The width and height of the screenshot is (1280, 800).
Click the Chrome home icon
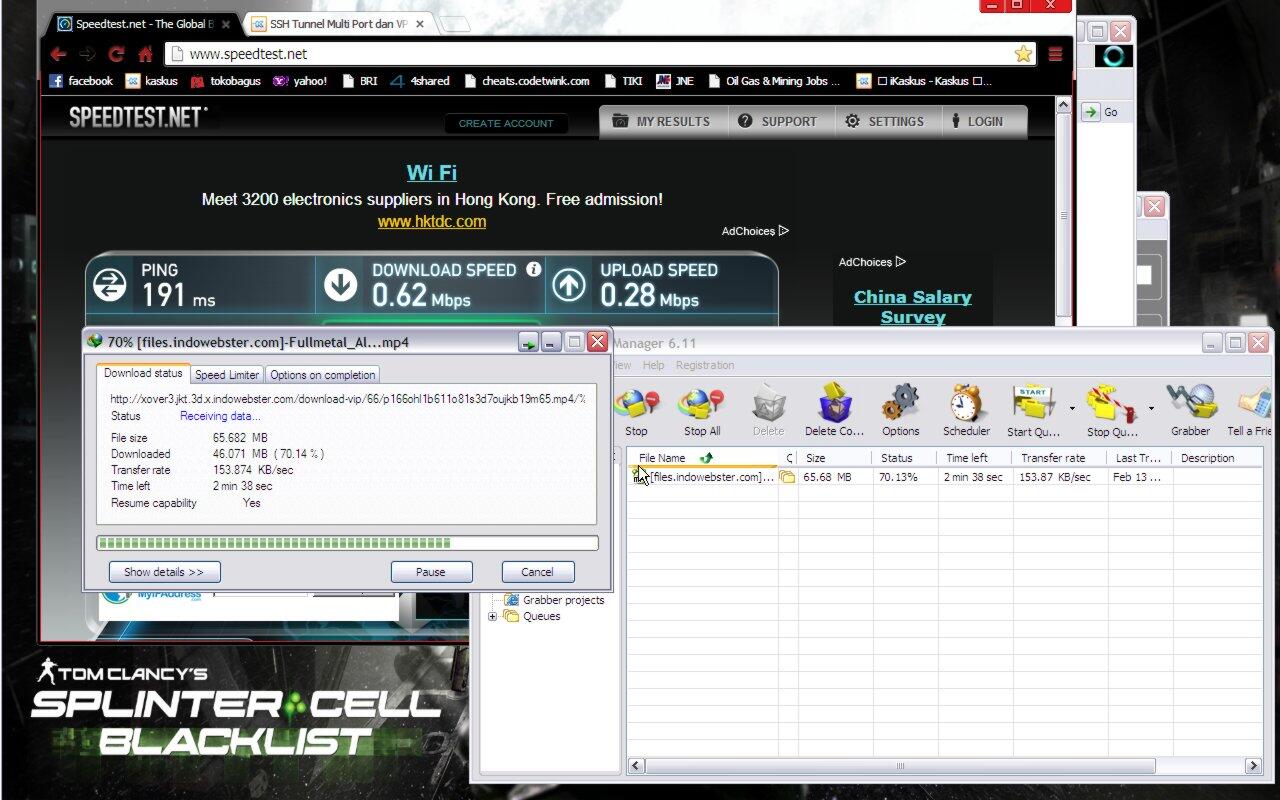145,54
